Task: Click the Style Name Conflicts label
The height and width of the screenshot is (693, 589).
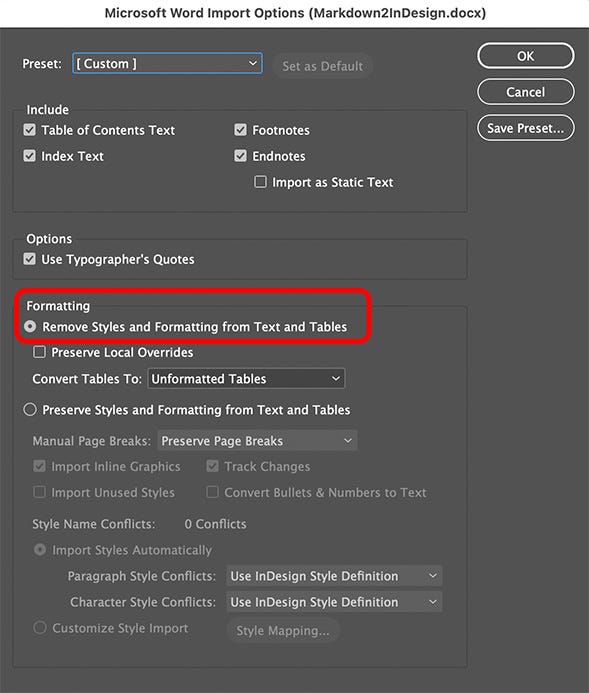Action: coord(94,524)
